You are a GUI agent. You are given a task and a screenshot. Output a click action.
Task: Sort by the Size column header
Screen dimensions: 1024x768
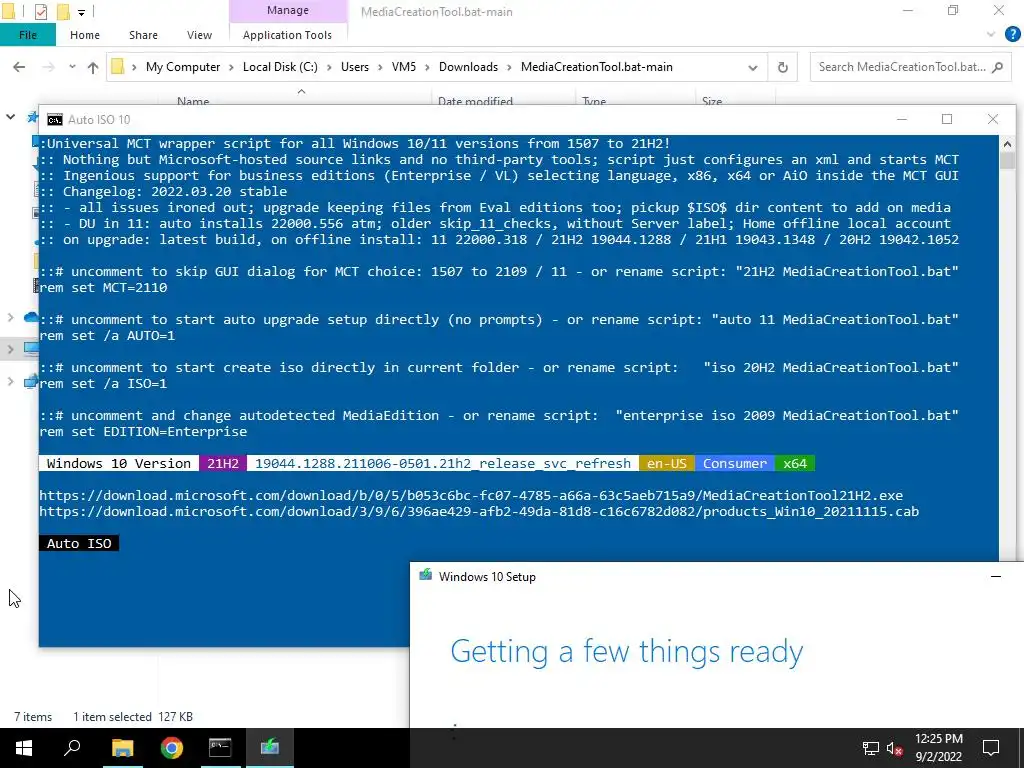pos(712,101)
